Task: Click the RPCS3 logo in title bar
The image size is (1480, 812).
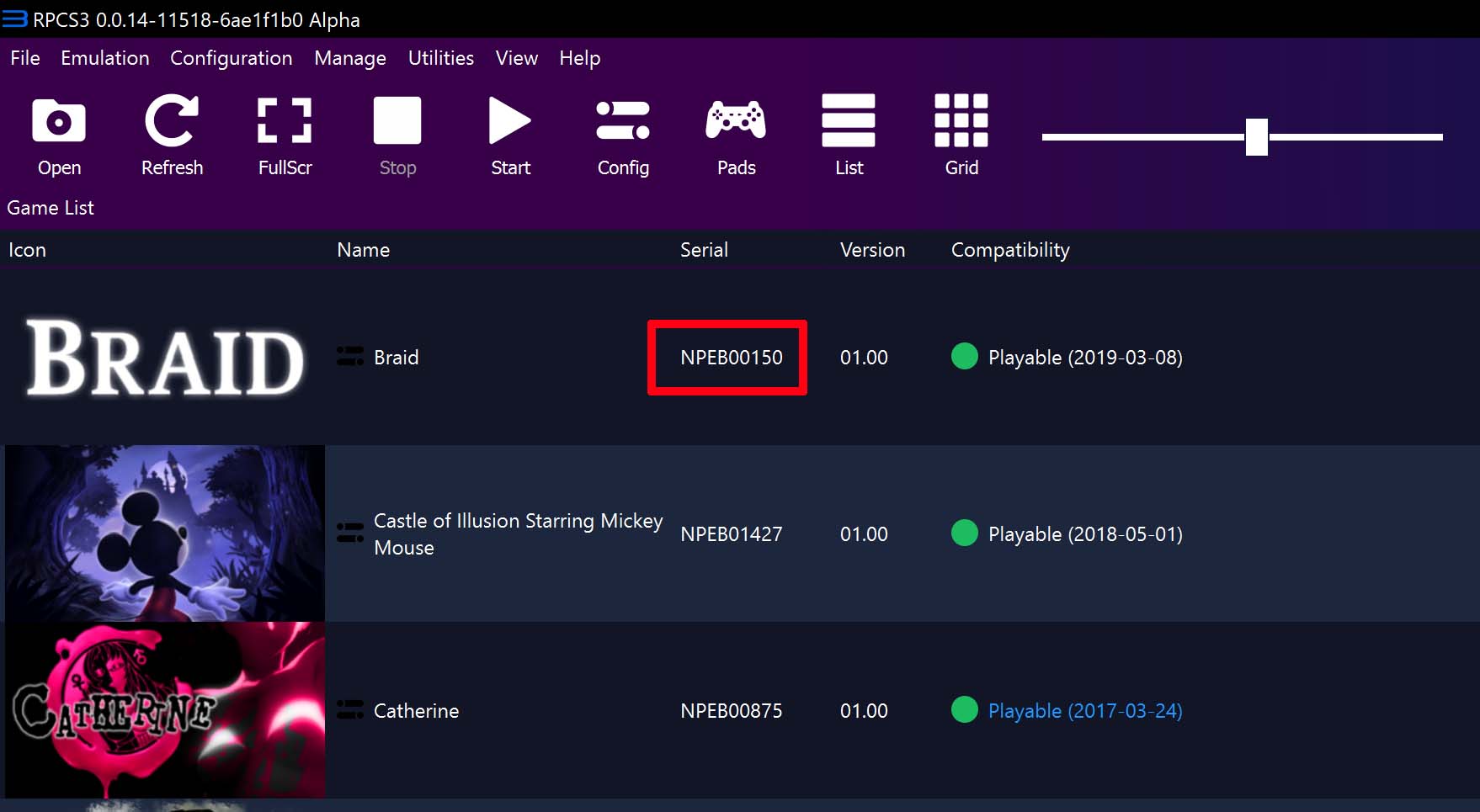Action: coord(14,19)
